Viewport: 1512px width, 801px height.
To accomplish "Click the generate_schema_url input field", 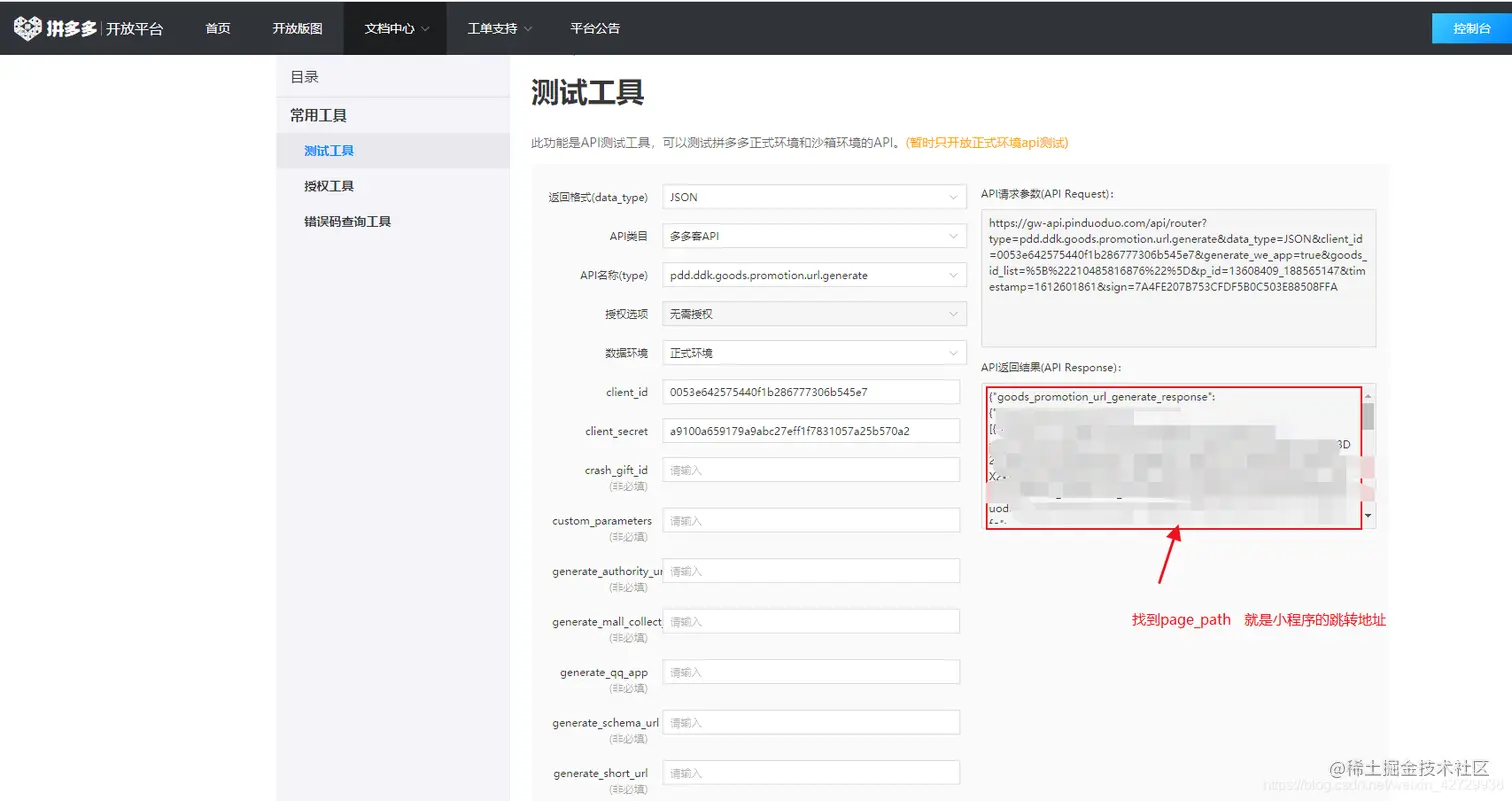I will pos(811,723).
